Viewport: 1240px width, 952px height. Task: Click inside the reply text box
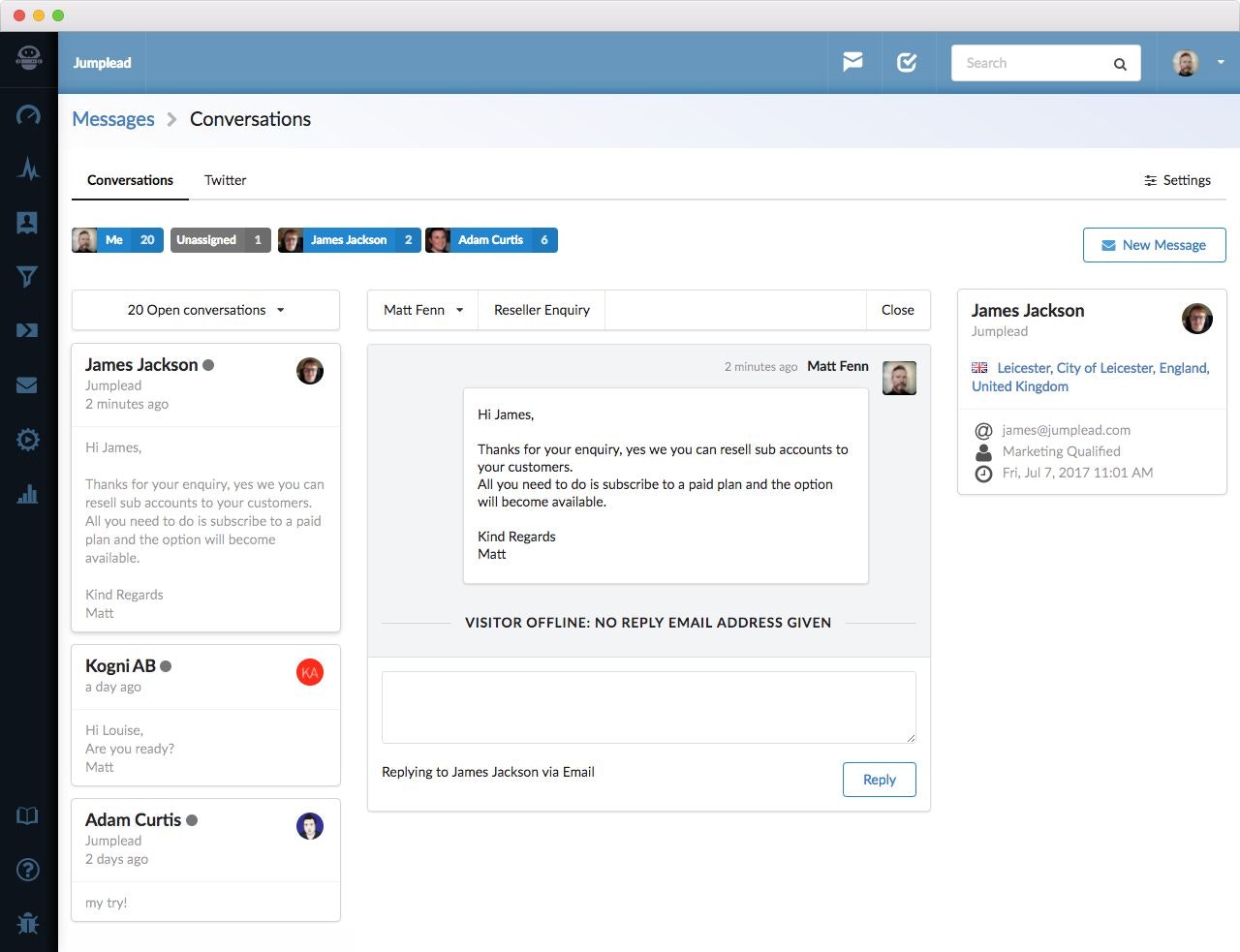point(649,707)
